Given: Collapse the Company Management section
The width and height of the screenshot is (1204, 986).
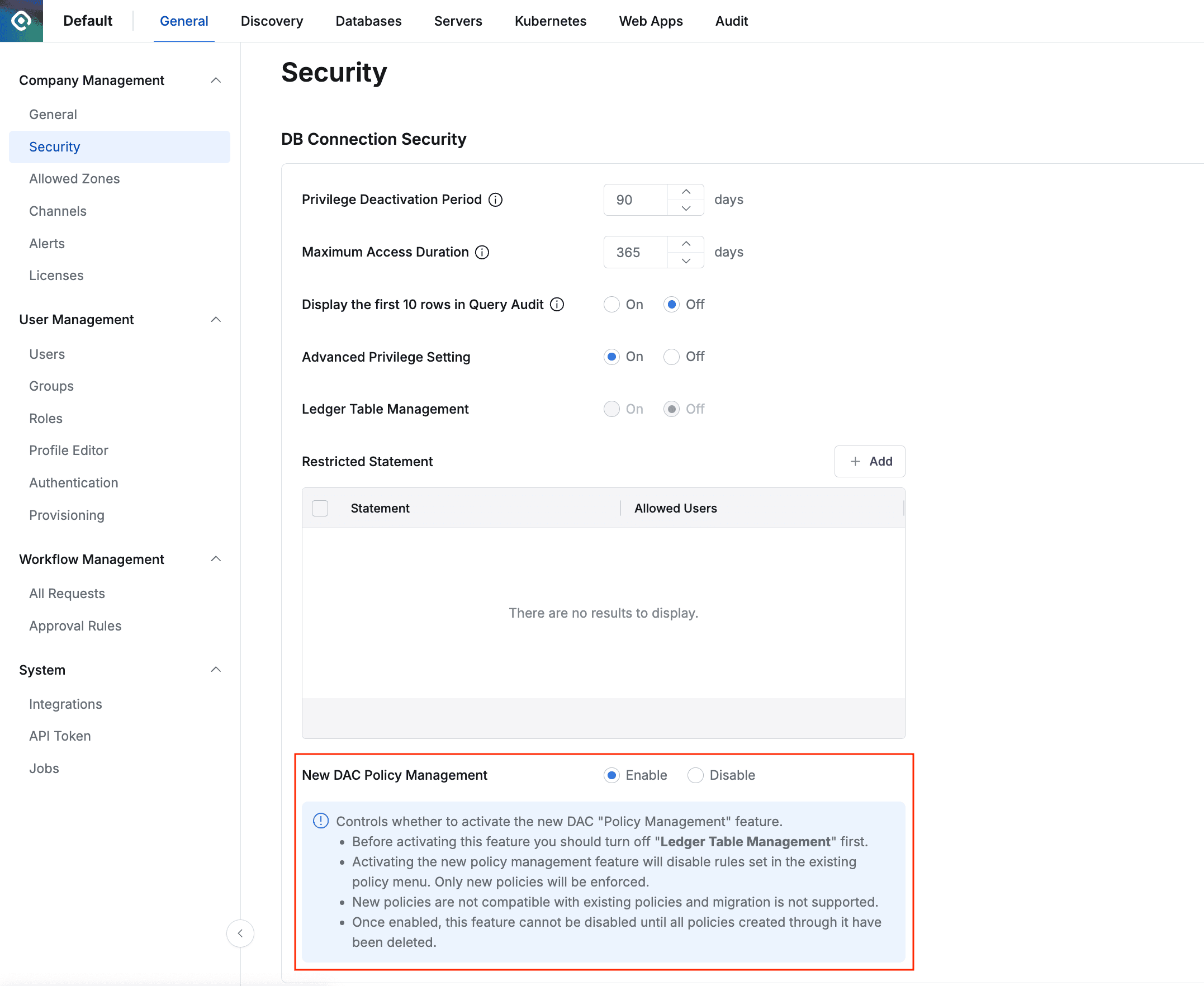Looking at the screenshot, I should [x=216, y=80].
